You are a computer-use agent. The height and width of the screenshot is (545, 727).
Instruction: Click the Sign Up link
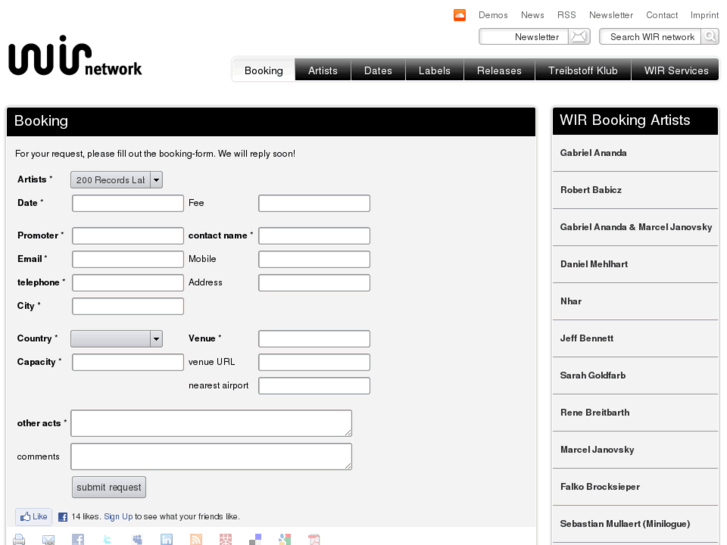(x=118, y=516)
